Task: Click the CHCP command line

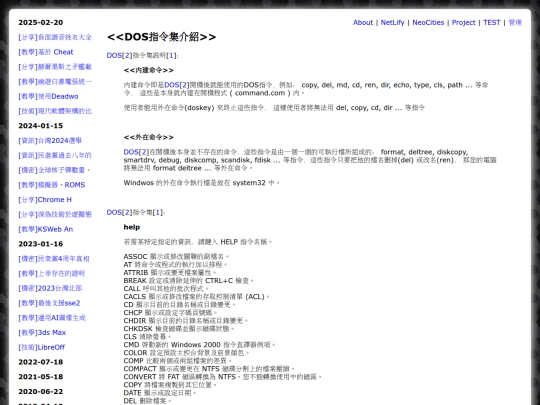Action: (x=170, y=313)
